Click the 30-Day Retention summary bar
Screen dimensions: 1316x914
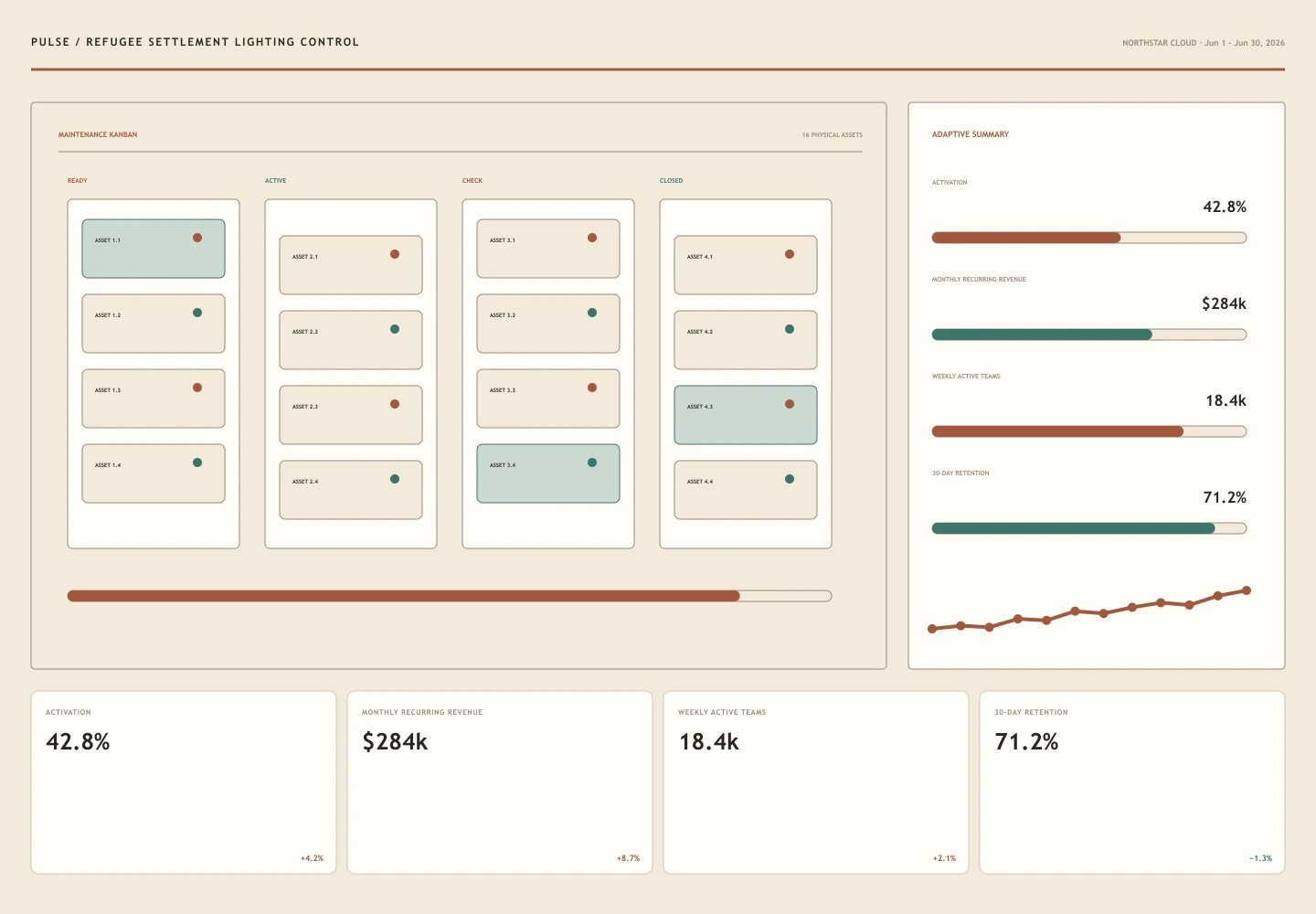(1089, 528)
